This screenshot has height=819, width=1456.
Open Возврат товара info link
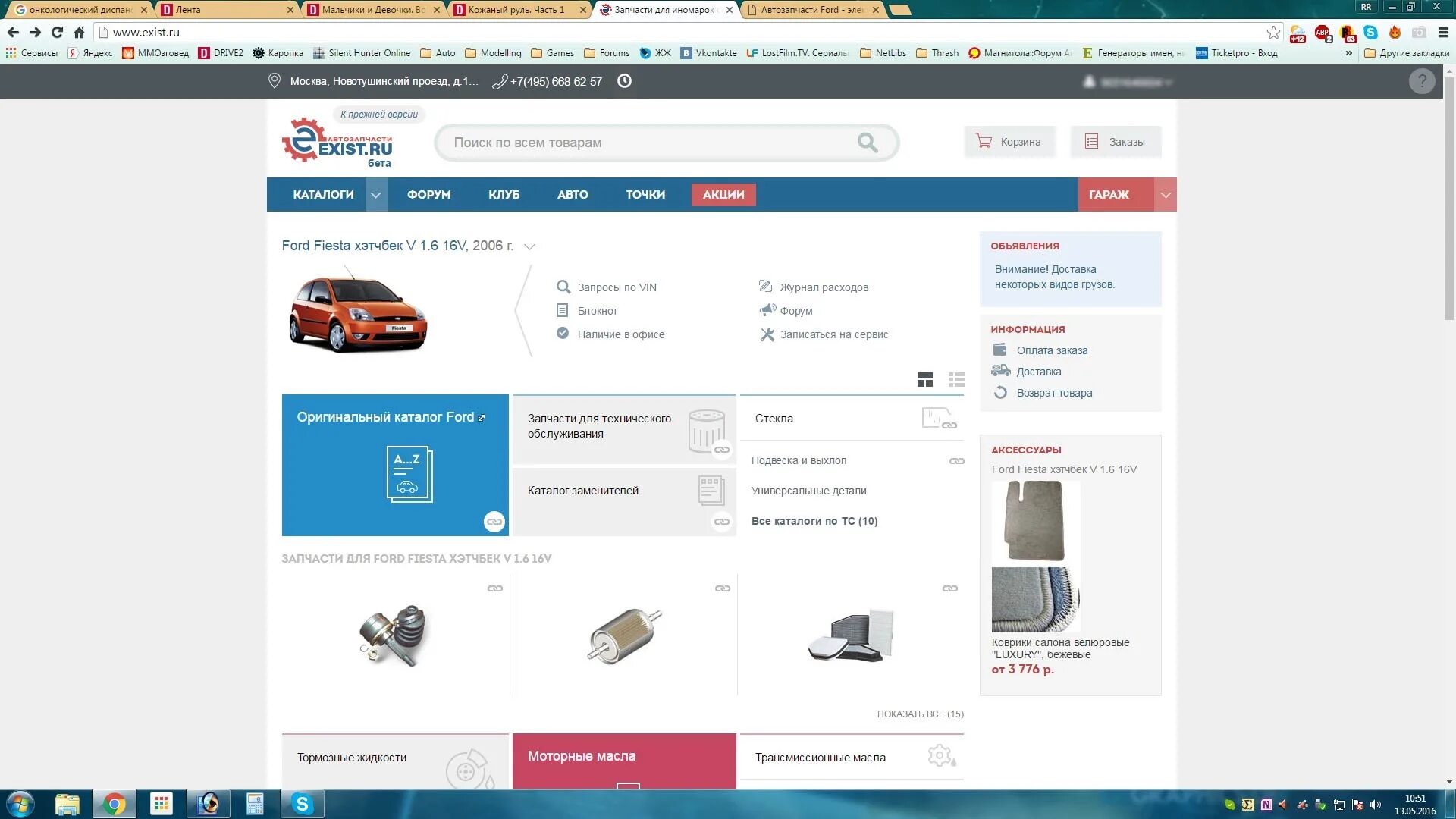pyautogui.click(x=1054, y=393)
